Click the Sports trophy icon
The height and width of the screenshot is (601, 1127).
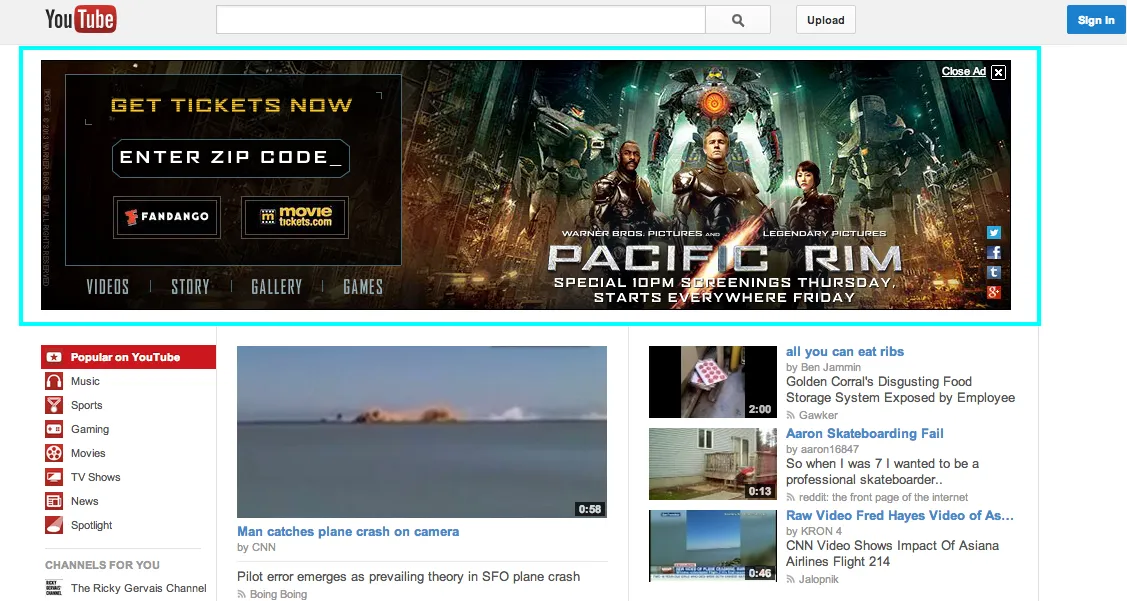[54, 405]
